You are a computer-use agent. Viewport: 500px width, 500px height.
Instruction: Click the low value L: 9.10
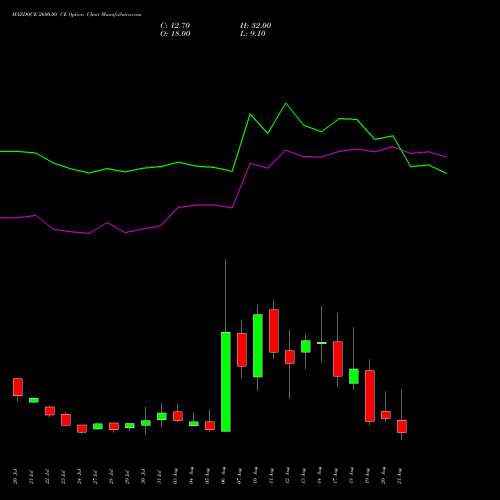[253, 34]
